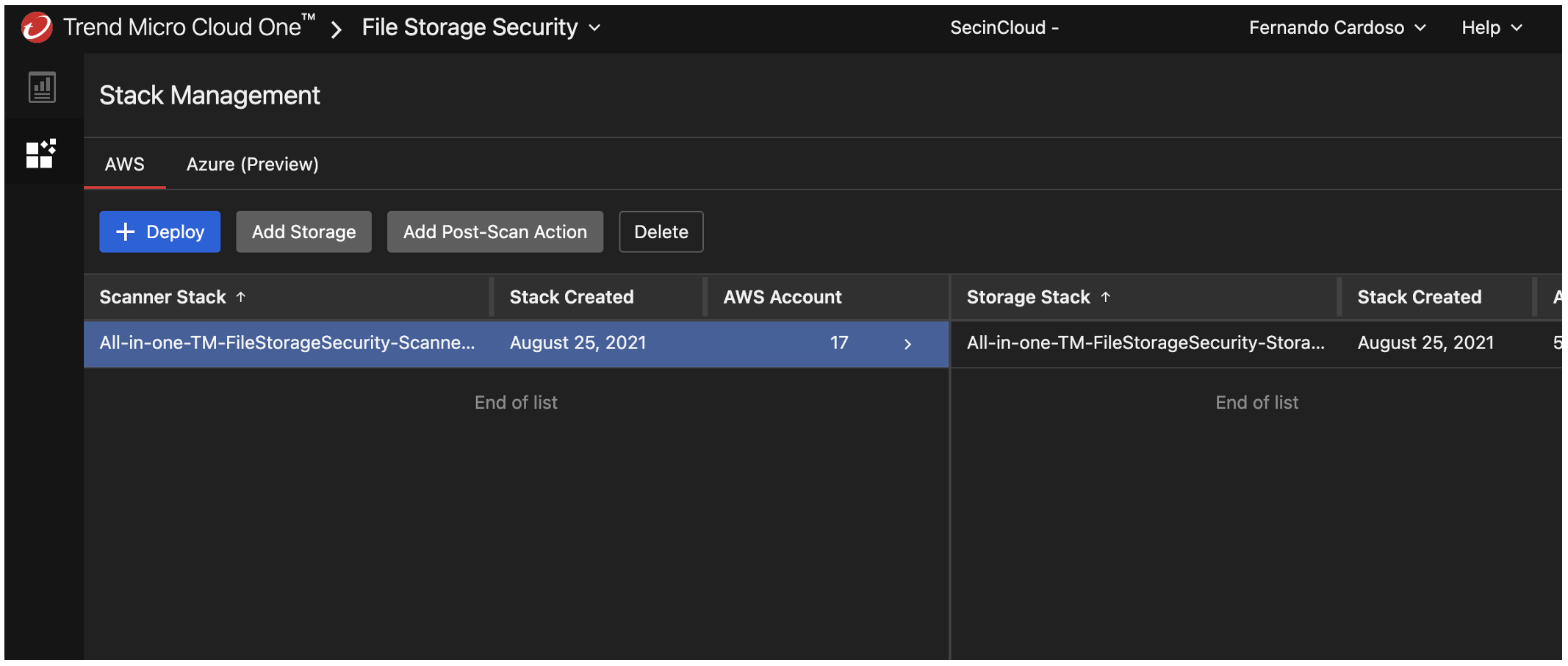Open the Fernando Cardoso account menu
Viewport: 1568px width, 666px height.
tap(1337, 28)
